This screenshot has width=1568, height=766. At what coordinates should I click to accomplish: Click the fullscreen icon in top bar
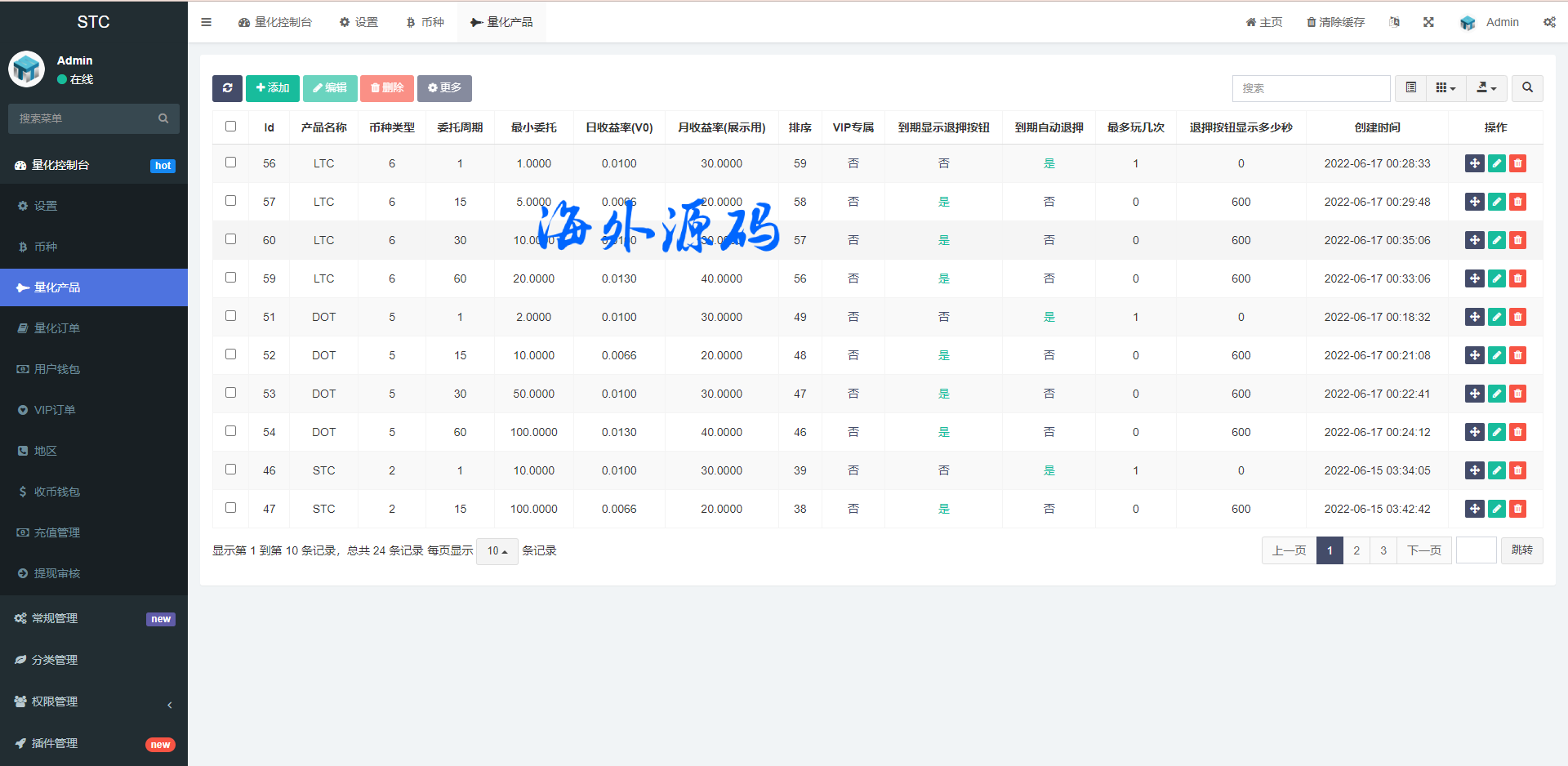point(1428,22)
